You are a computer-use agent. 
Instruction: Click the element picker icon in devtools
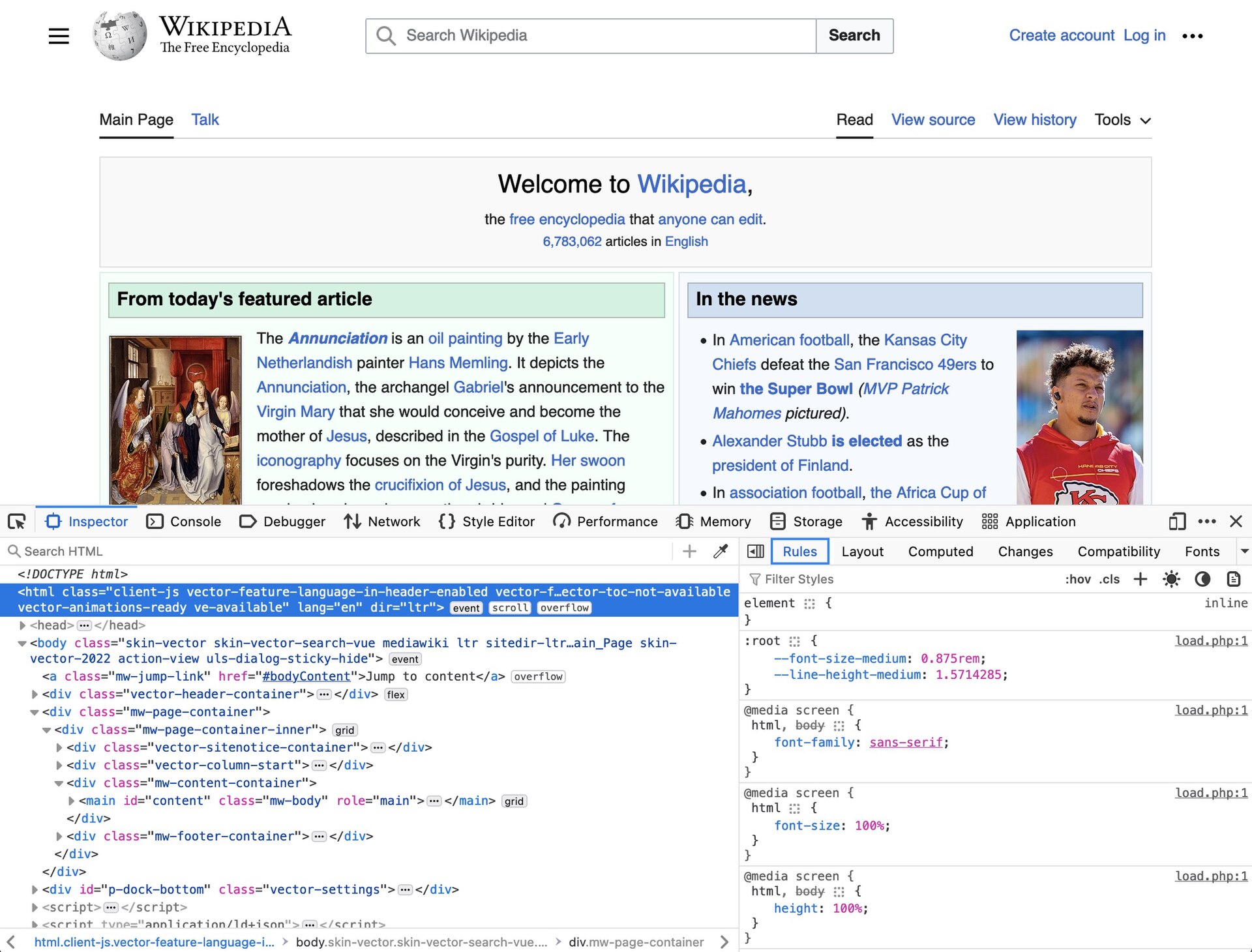click(17, 522)
